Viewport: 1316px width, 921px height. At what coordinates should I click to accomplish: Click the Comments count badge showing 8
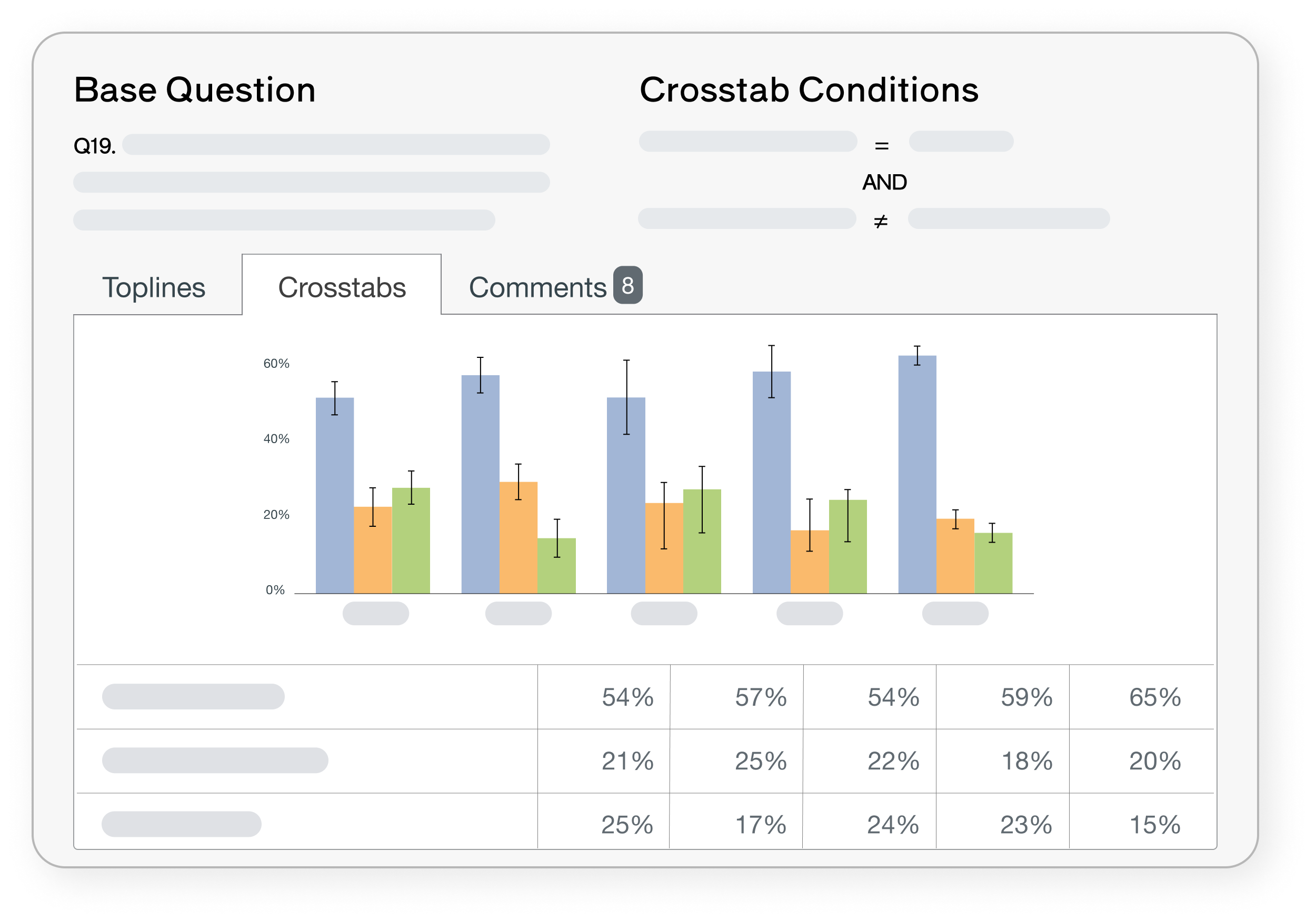(627, 285)
